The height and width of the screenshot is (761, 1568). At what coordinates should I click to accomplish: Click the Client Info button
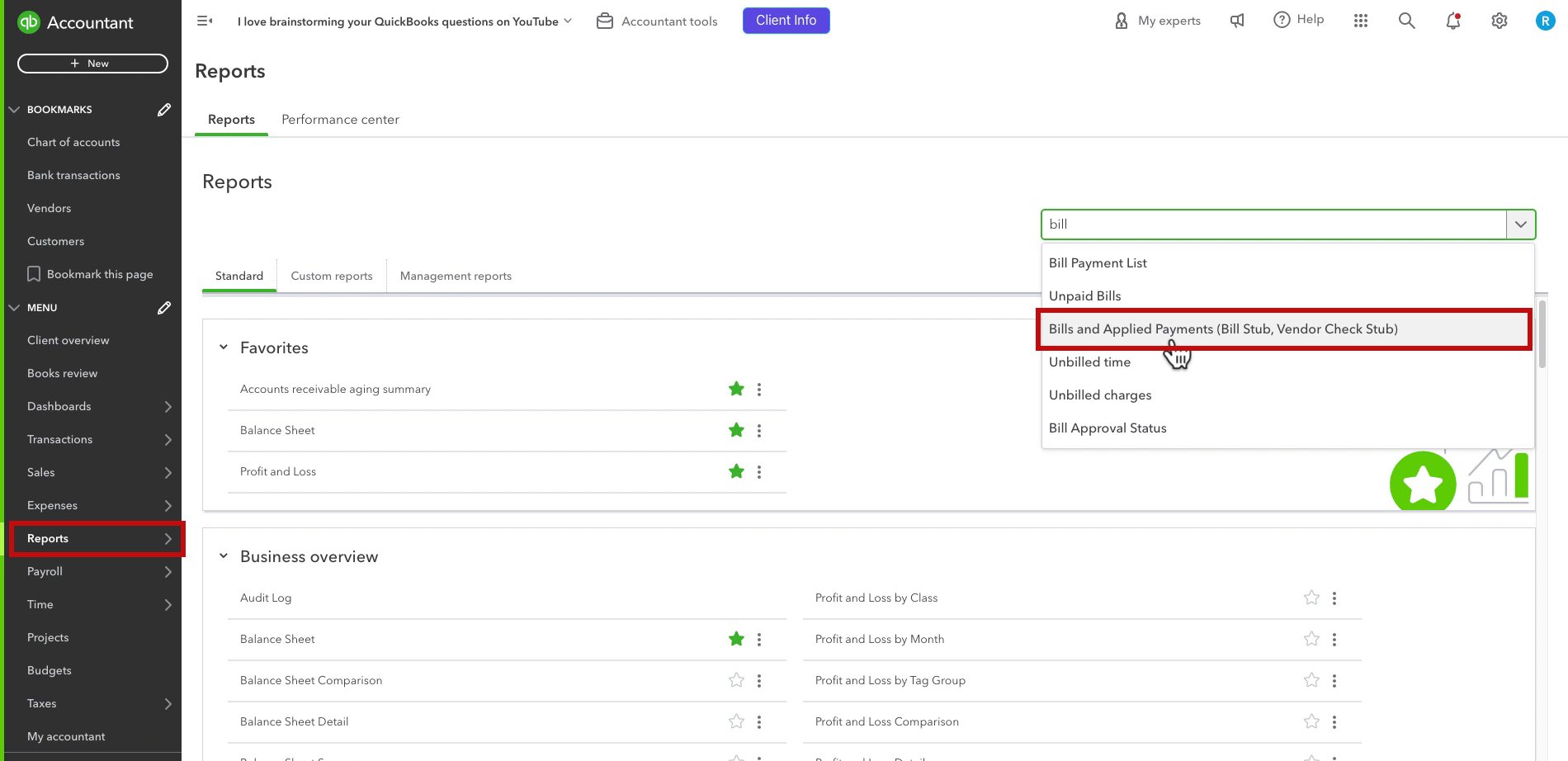(786, 21)
